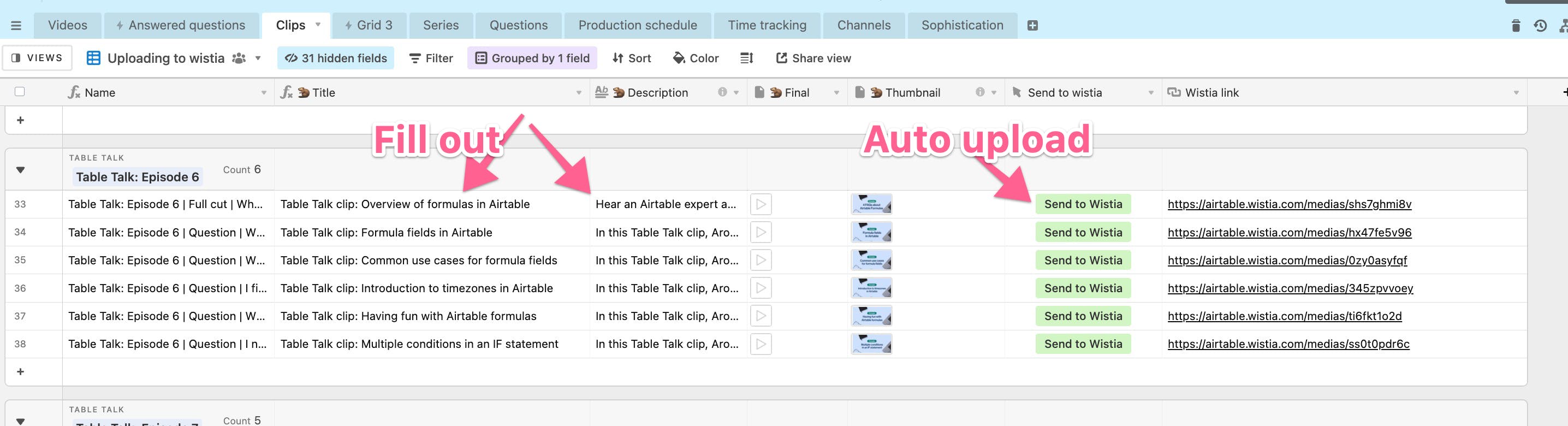Switch to the Time tracking tab
The image size is (1568, 426).
click(767, 26)
